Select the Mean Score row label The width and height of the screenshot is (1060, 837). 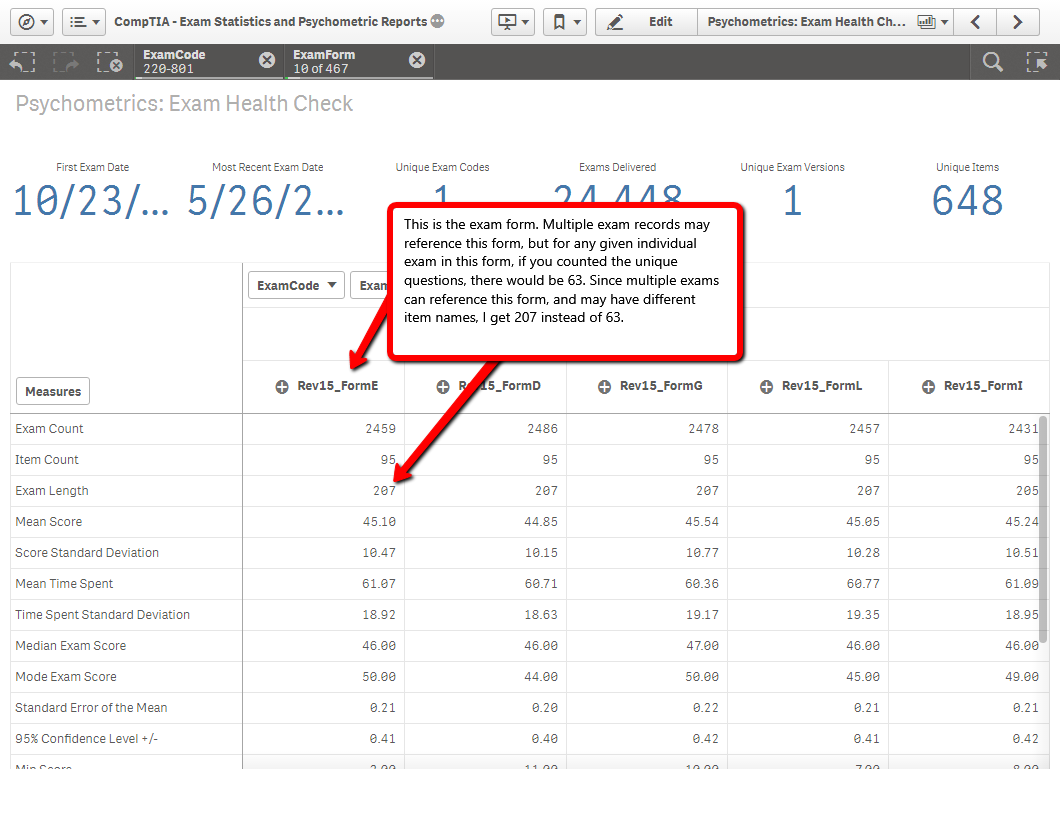(x=49, y=522)
